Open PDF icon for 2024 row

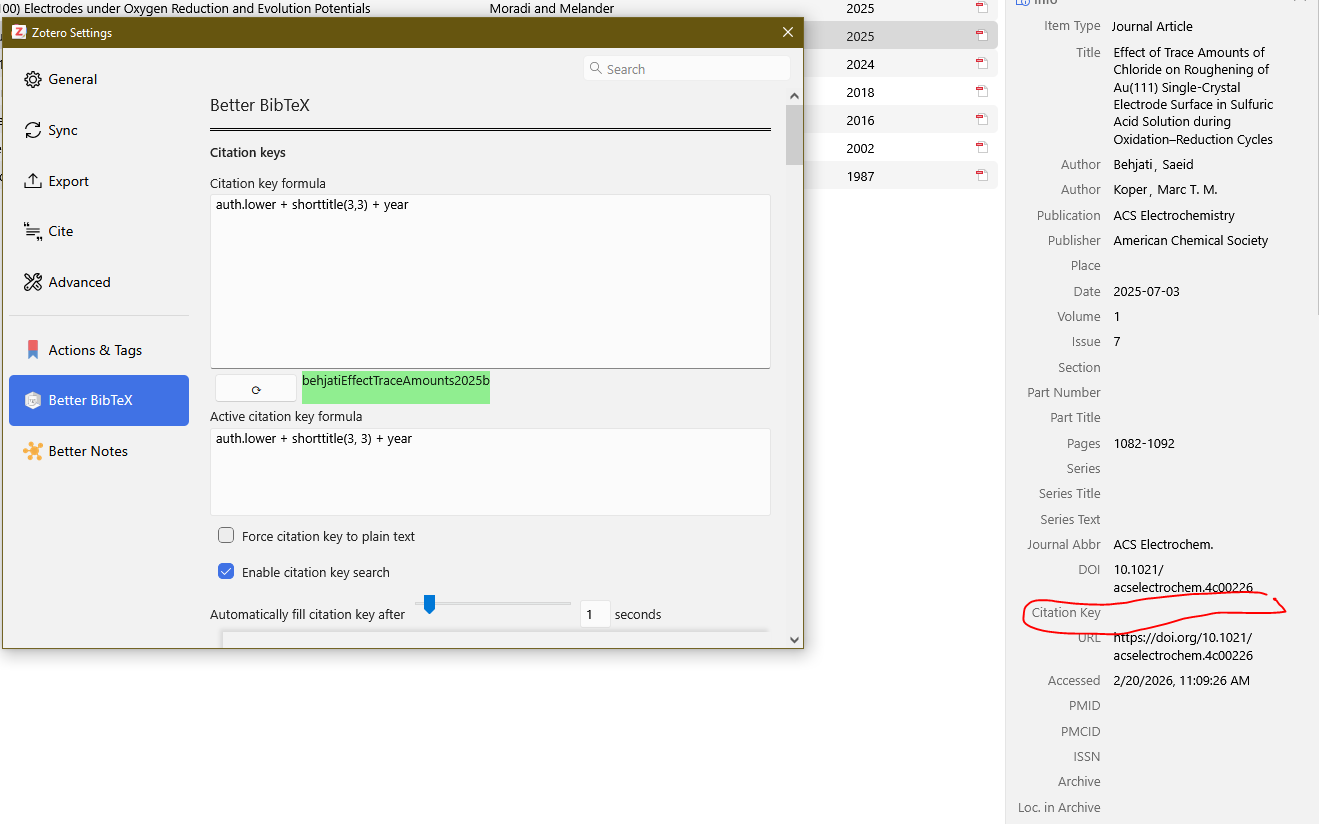[981, 64]
